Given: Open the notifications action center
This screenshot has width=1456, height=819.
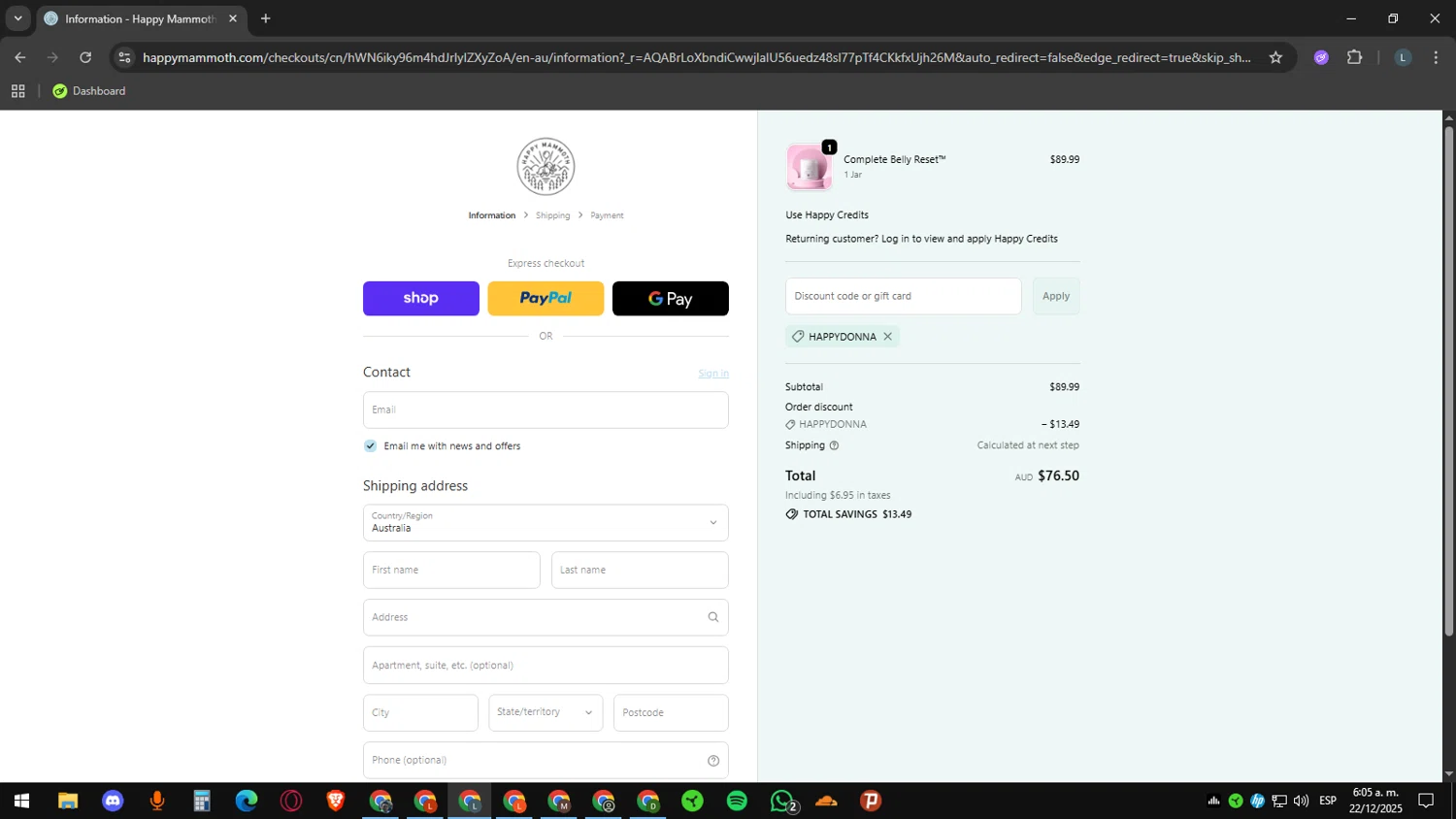Looking at the screenshot, I should pyautogui.click(x=1426, y=801).
